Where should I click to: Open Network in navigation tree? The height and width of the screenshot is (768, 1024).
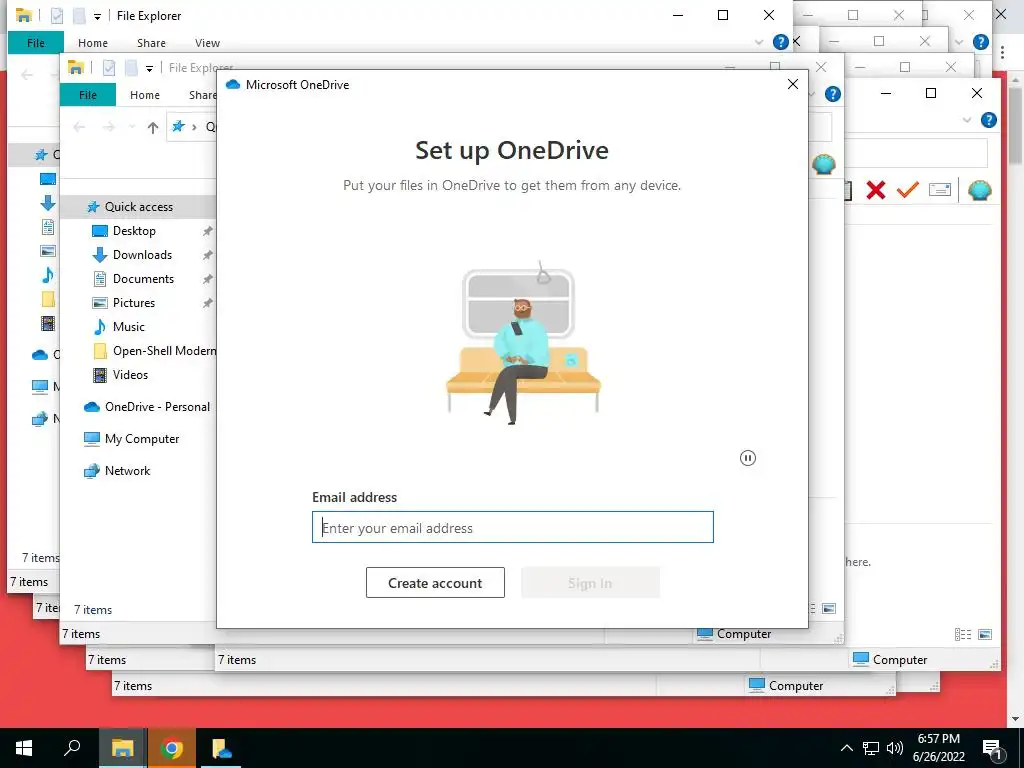(127, 470)
